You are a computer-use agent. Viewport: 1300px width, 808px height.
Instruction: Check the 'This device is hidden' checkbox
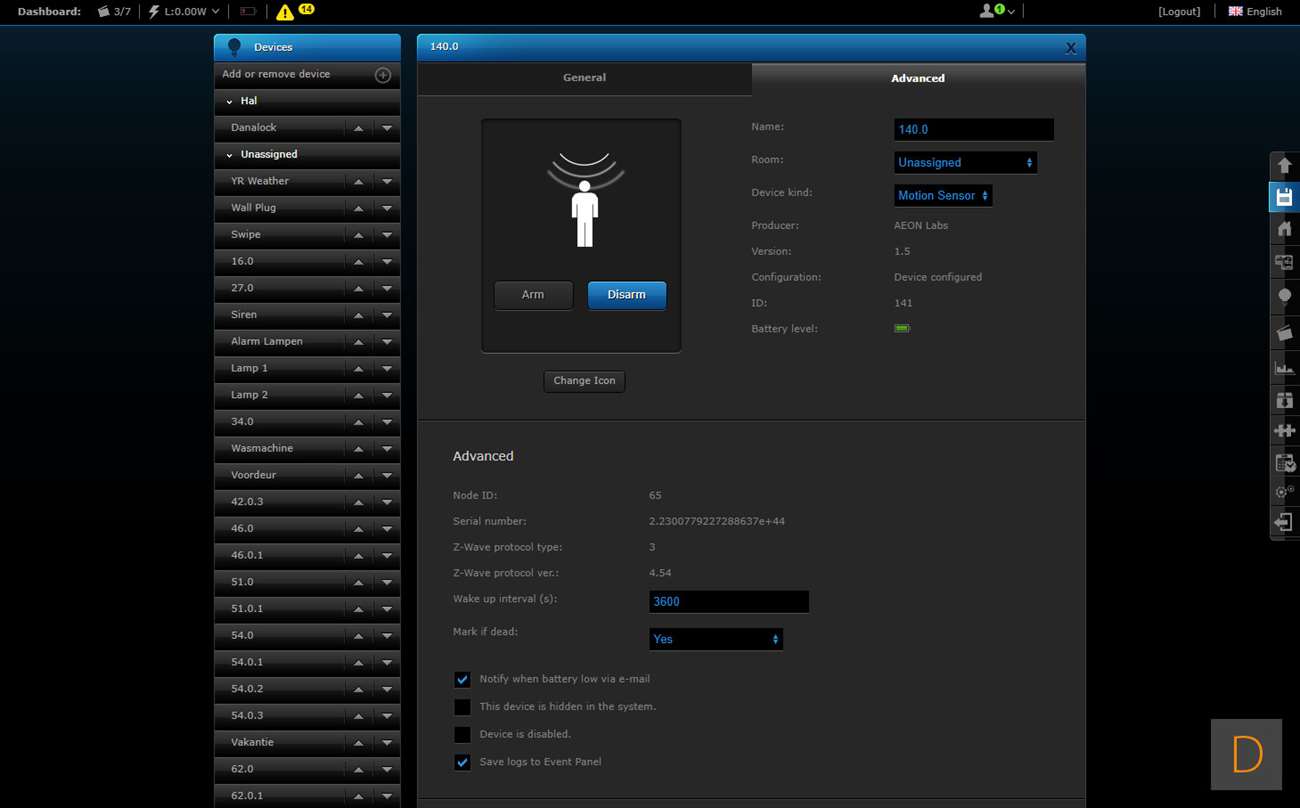click(x=462, y=707)
